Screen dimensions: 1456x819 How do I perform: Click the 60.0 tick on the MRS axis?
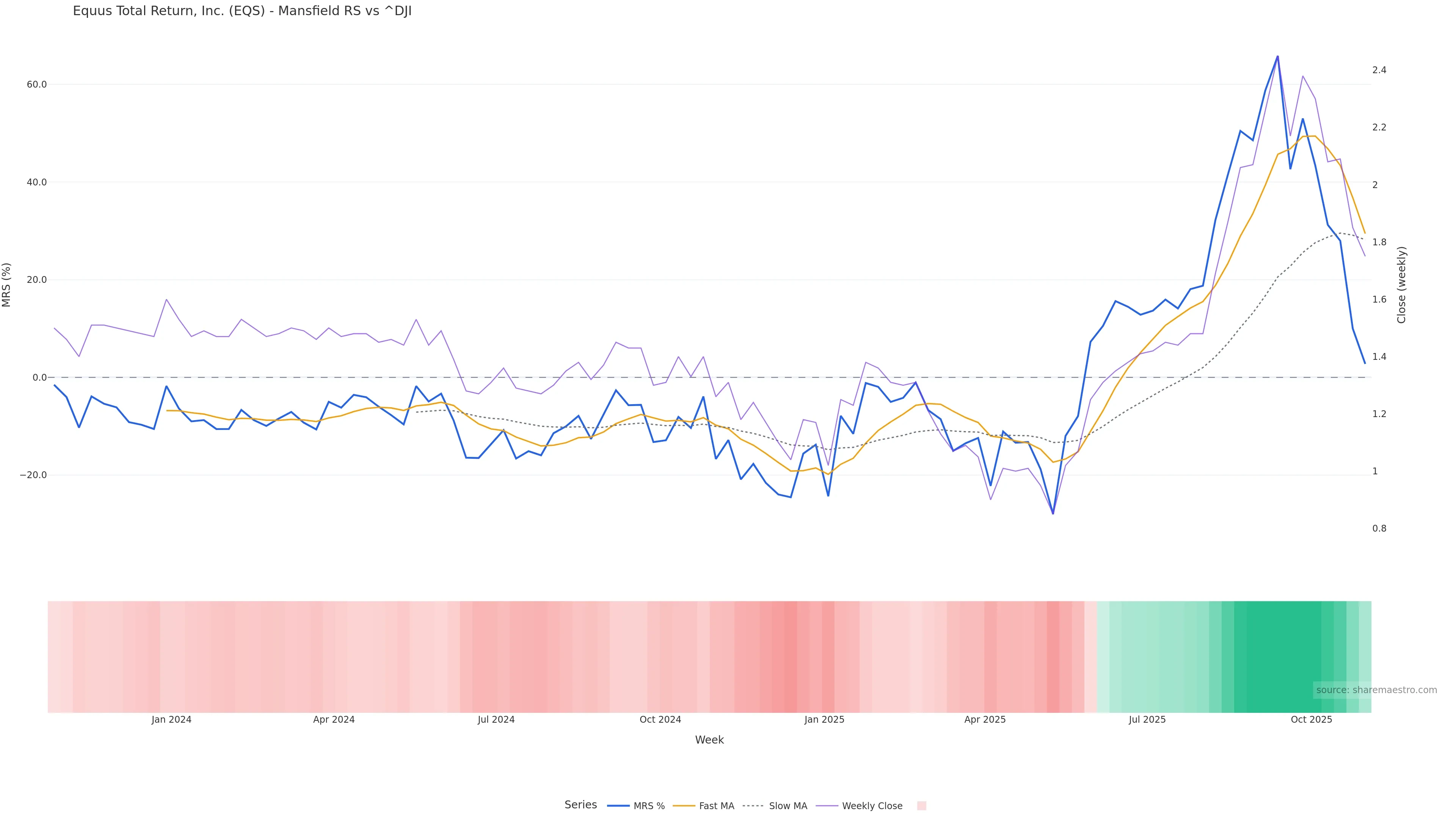(37, 85)
